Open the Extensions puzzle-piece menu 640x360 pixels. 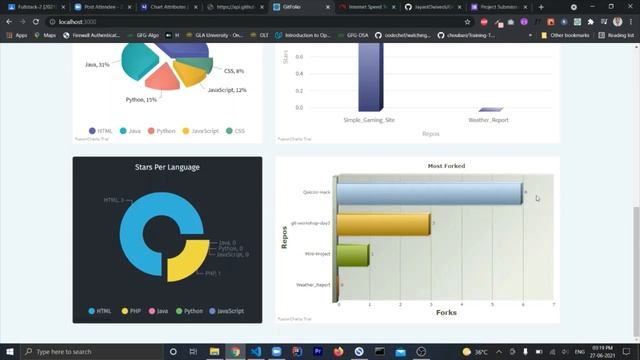[590, 22]
